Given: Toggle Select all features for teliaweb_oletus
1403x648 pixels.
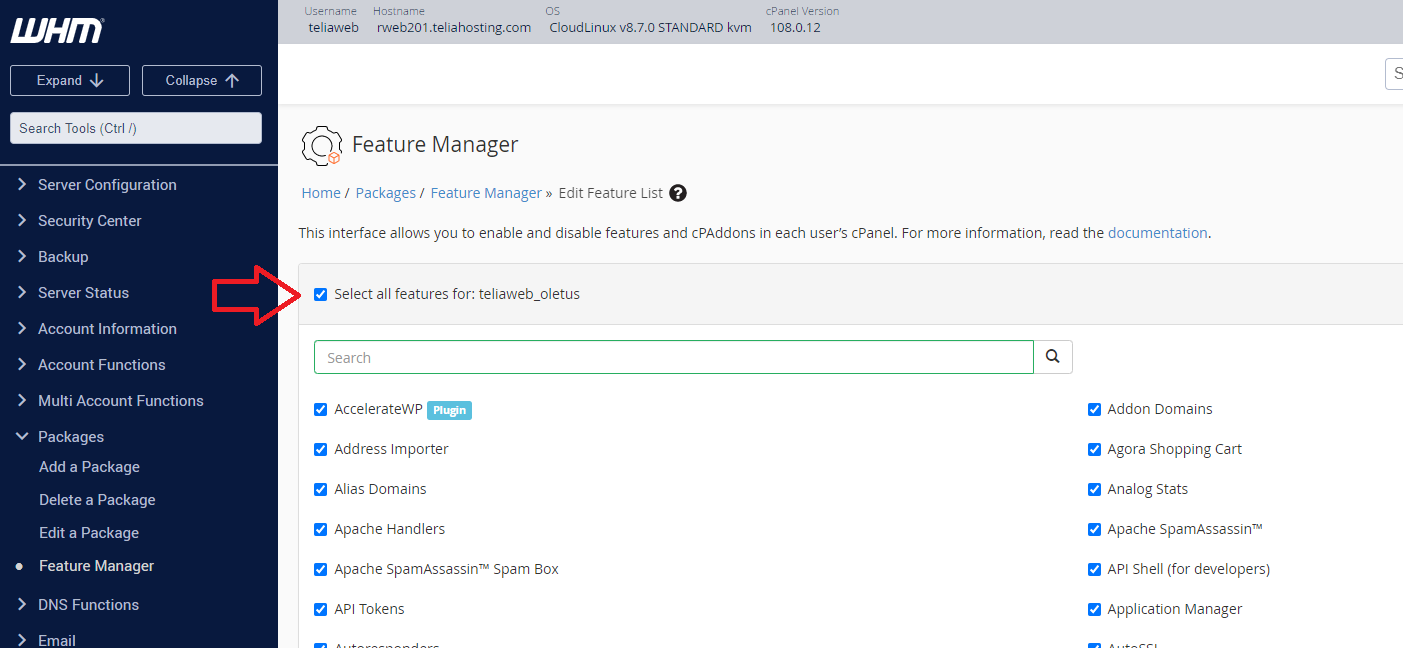Looking at the screenshot, I should (x=321, y=294).
